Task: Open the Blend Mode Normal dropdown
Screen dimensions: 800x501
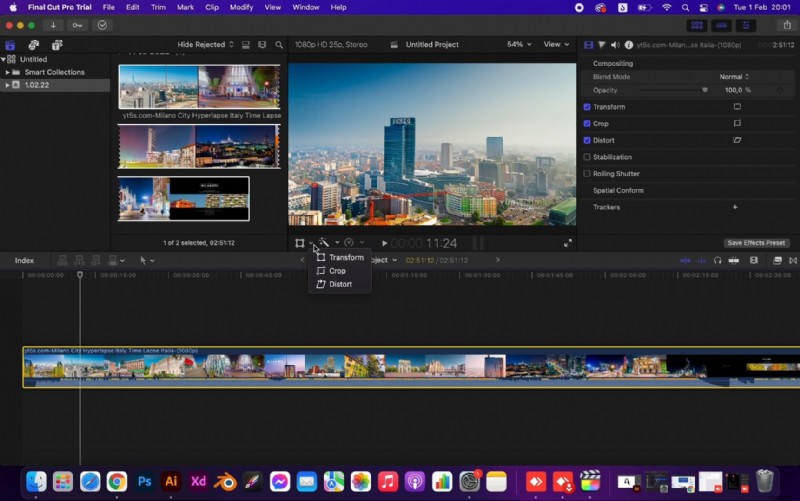Action: click(734, 77)
